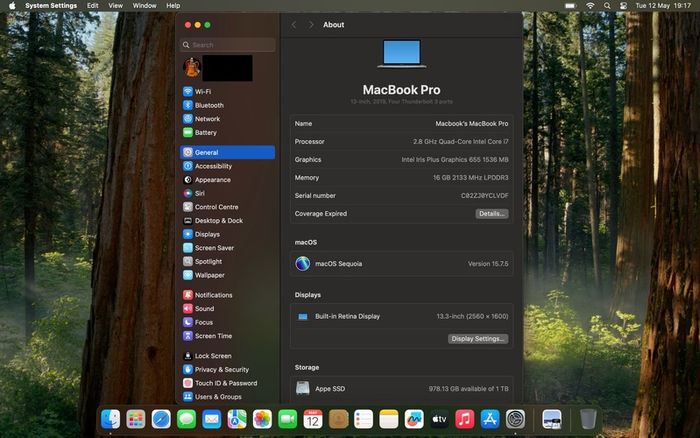This screenshot has height=438, width=700.
Task: Open Privacy & Security settings
Action: tap(228, 369)
